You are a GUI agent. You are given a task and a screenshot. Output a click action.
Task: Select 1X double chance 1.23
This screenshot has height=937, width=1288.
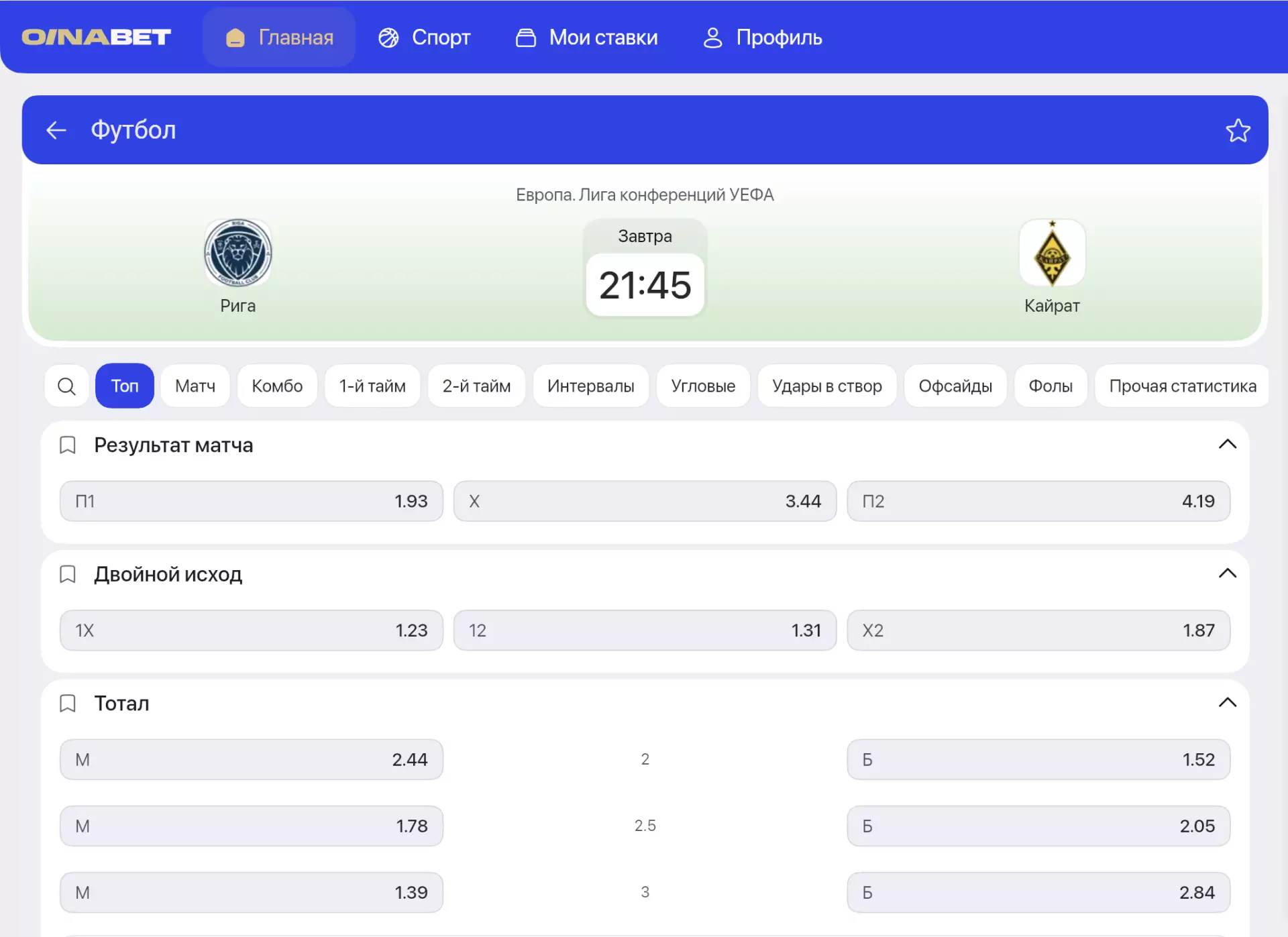(x=252, y=630)
